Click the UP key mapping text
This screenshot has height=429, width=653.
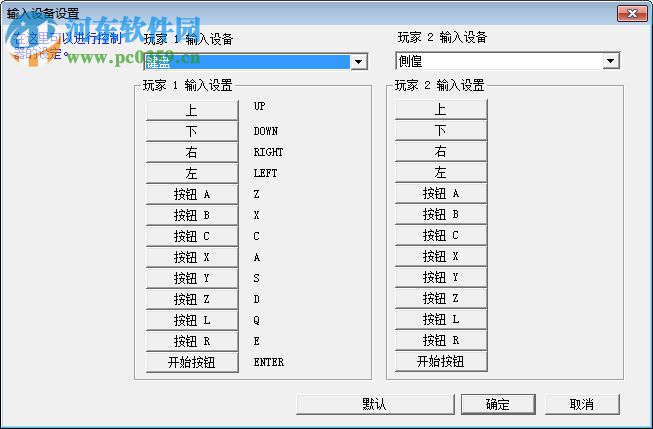coord(259,106)
